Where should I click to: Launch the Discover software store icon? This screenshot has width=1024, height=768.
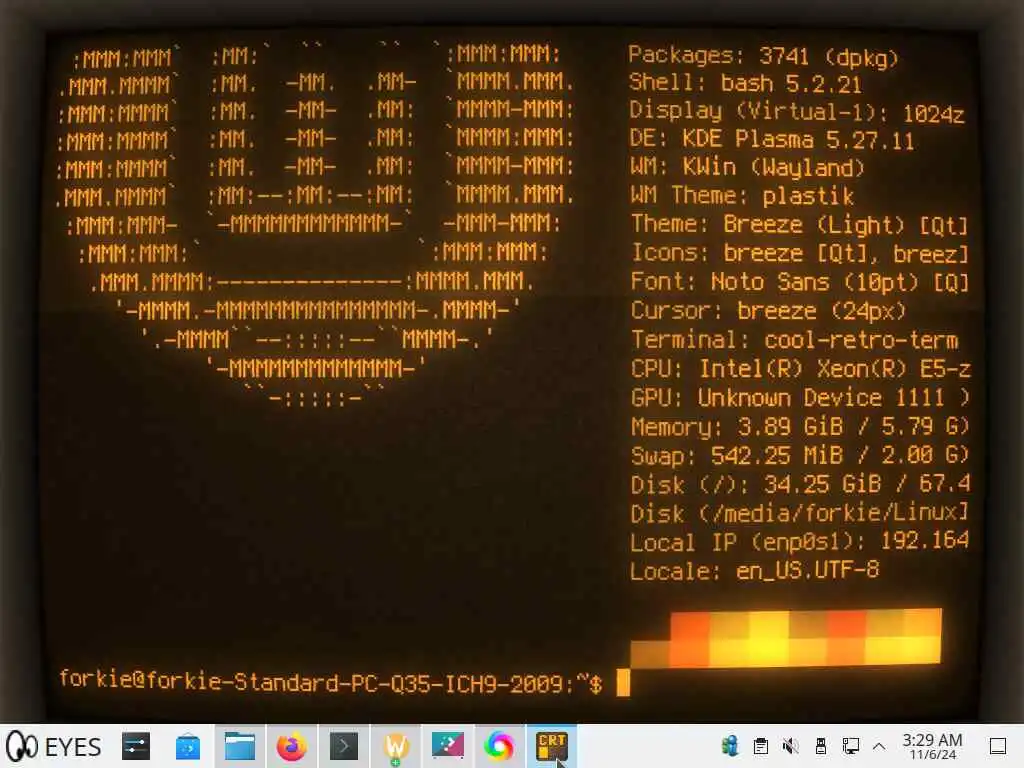(x=188, y=746)
